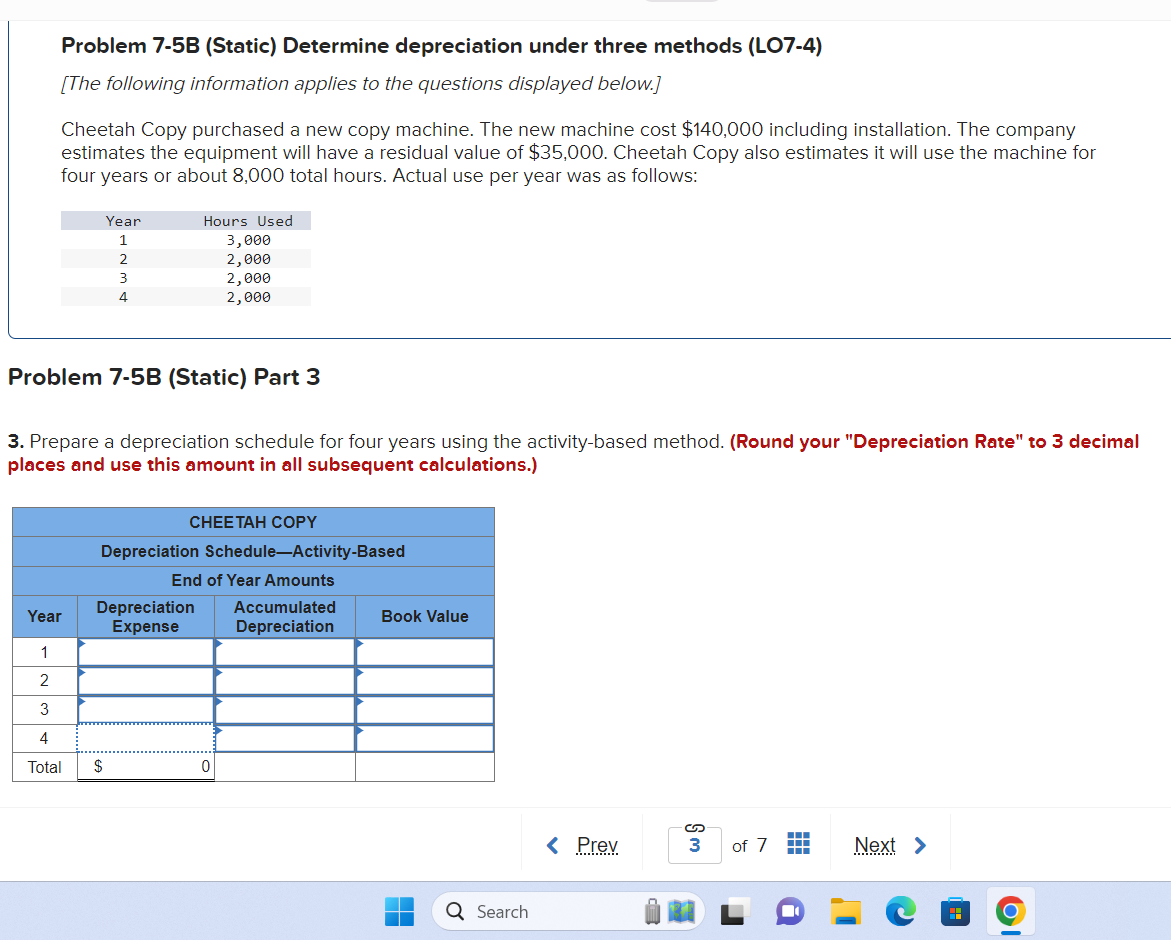The image size is (1171, 940).
Task: Click the page link icon above the page number
Action: click(x=694, y=826)
